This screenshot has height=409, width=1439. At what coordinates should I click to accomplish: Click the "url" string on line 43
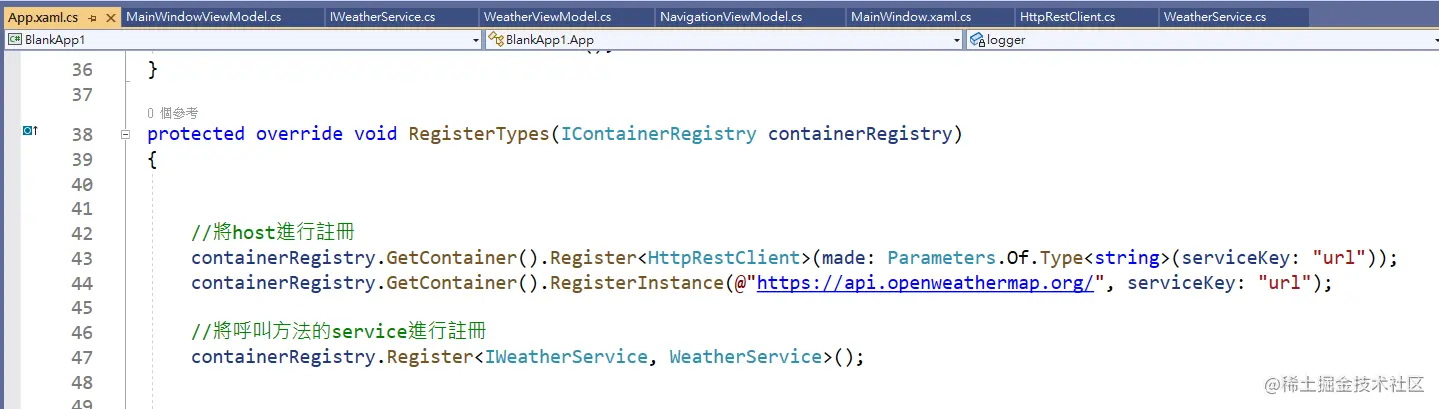pos(1339,258)
